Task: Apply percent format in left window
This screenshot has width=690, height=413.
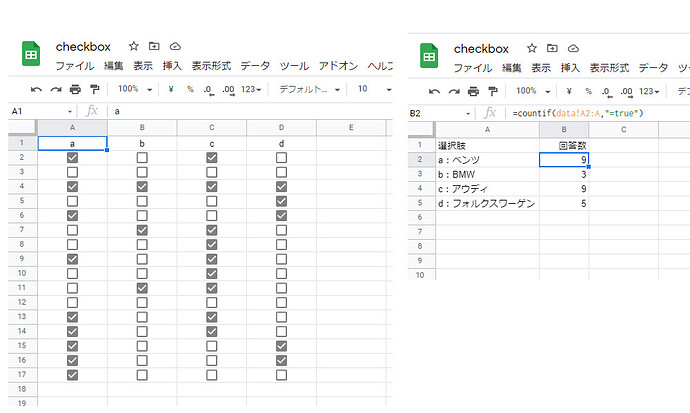Action: coord(190,89)
